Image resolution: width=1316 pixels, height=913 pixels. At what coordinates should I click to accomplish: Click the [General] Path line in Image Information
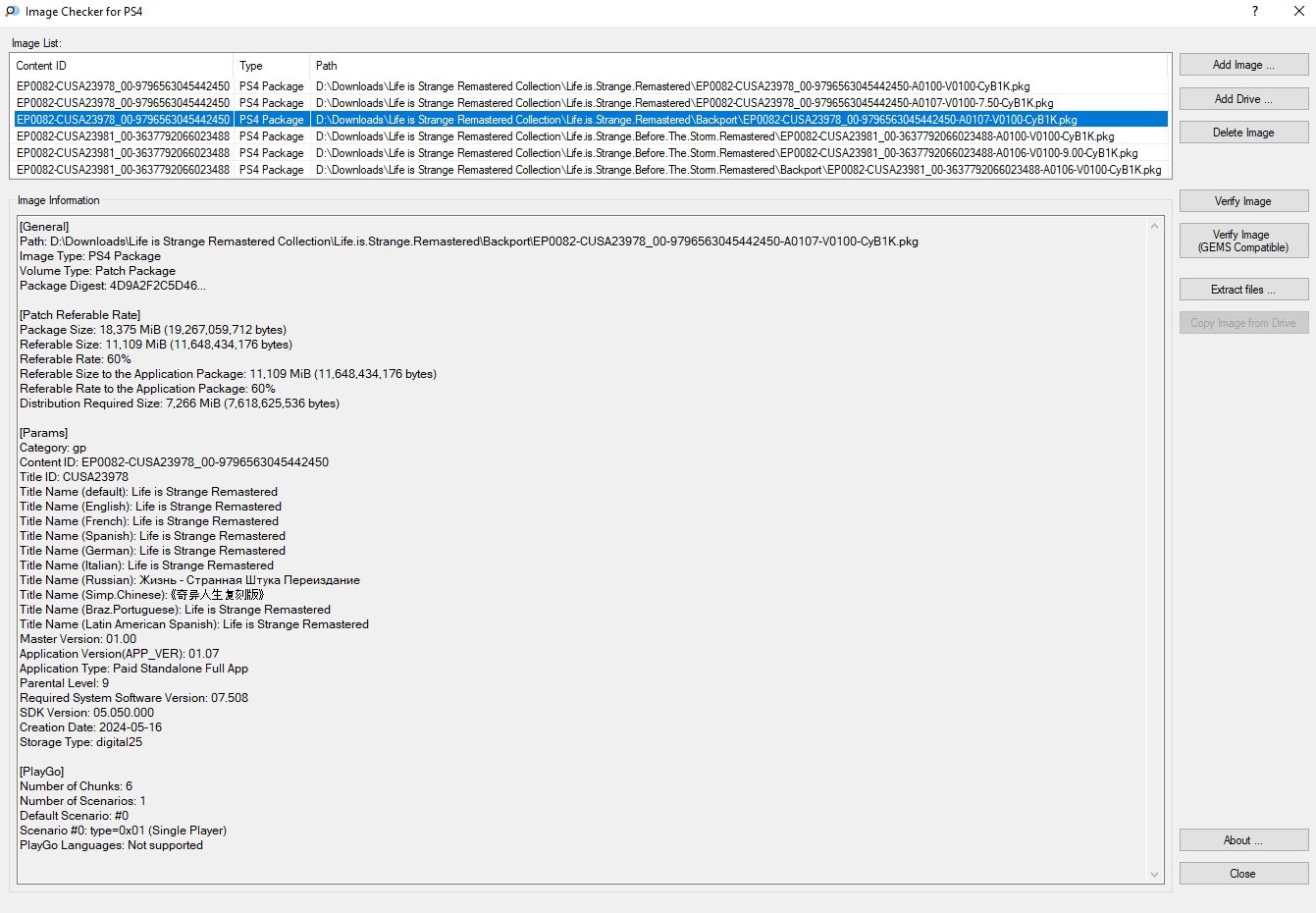coord(469,242)
